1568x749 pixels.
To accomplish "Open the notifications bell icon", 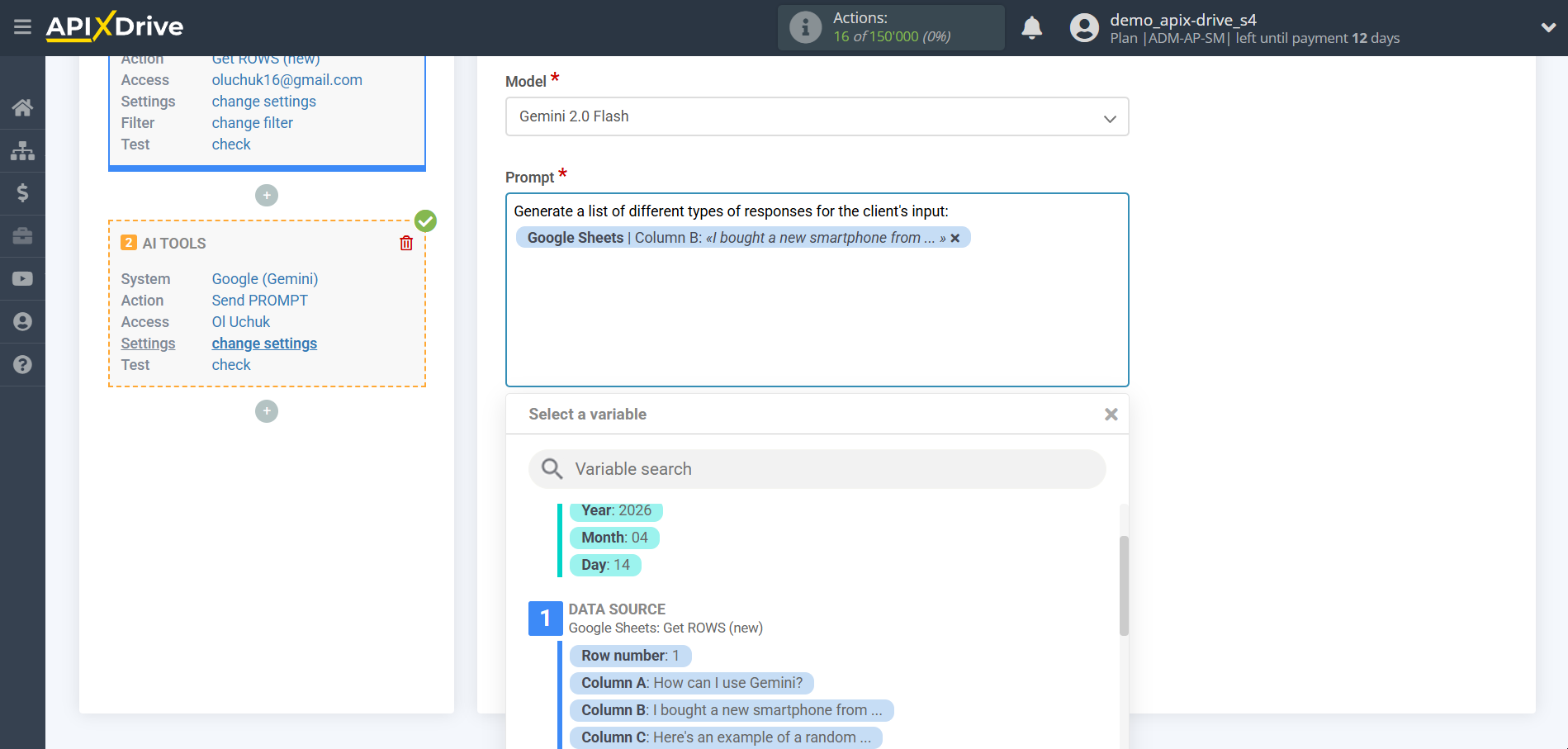I will tap(1031, 27).
